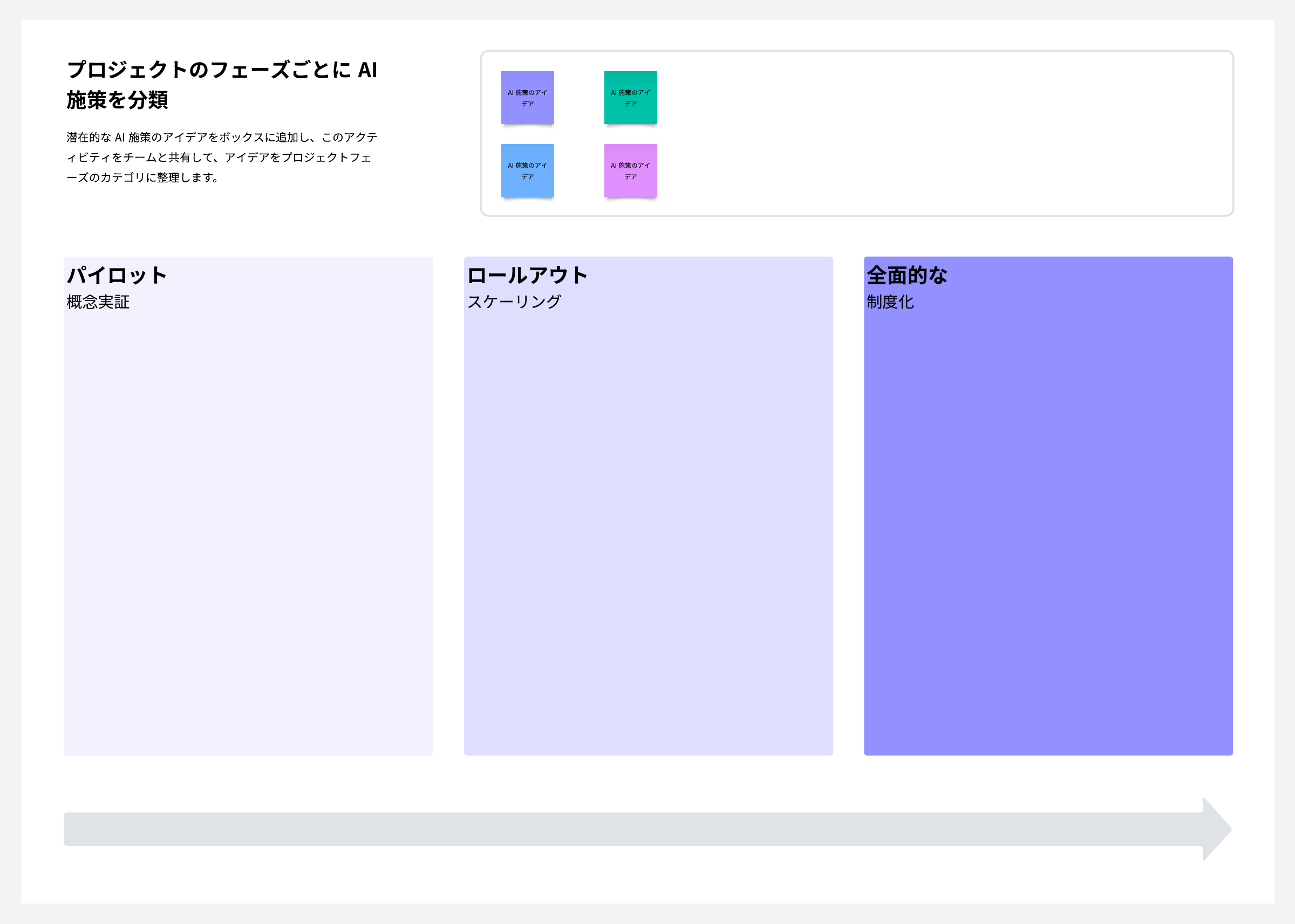The height and width of the screenshot is (924, 1295).
Task: Select the pink AI 施策のアイデア sticky note
Action: 630,170
